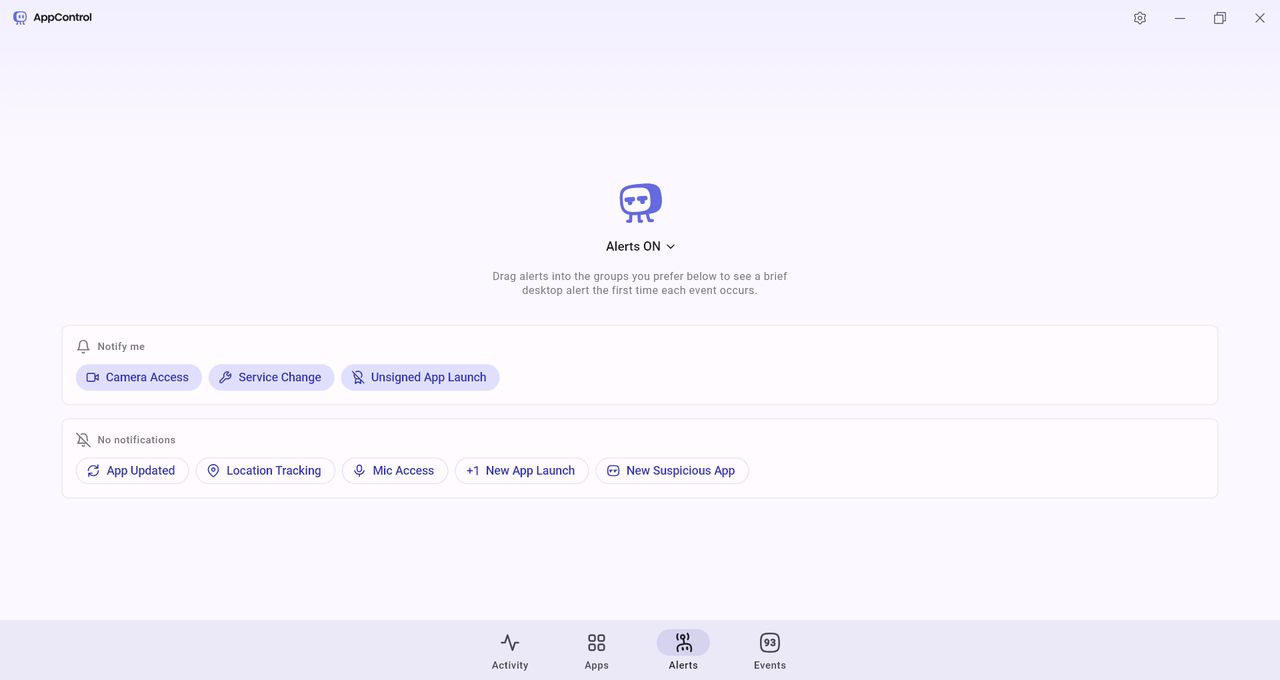Screen dimensions: 1280x680
Task: Open the Alerts tab
Action: (x=683, y=650)
